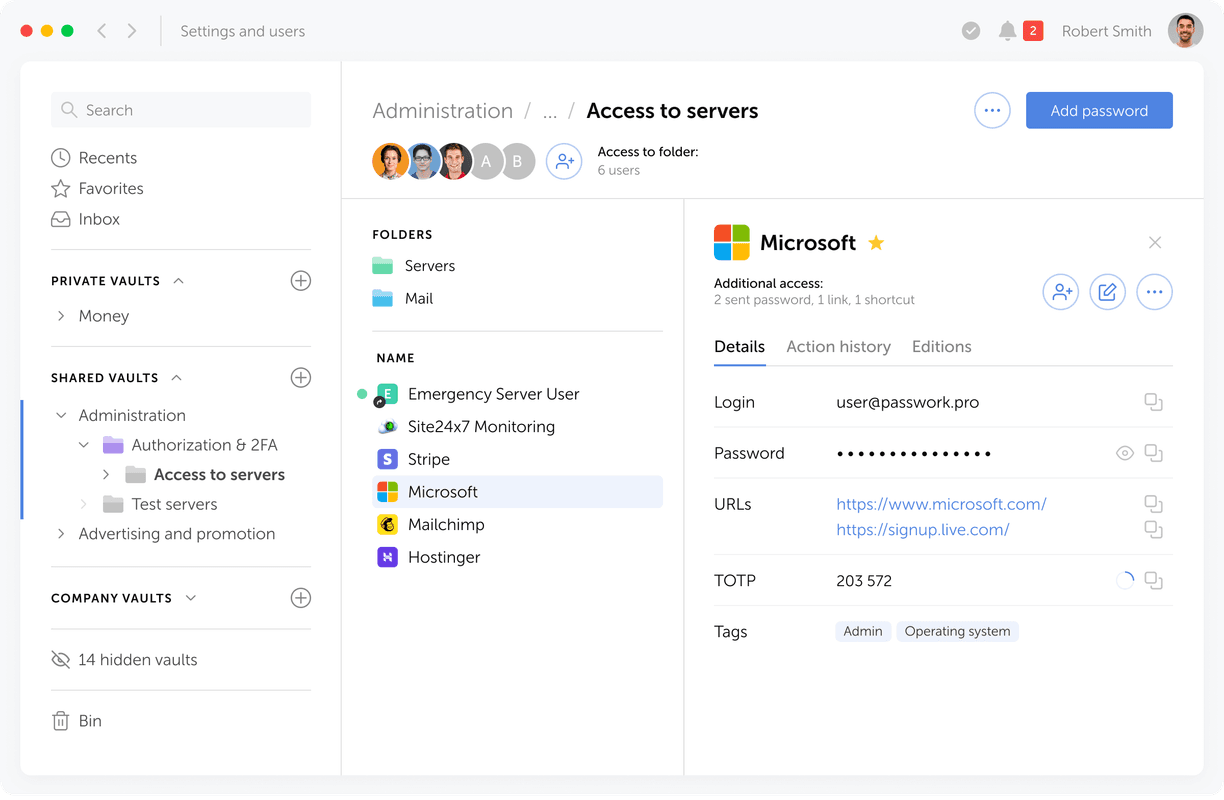Click the breadcrumb ellipsis
Image resolution: width=1224 pixels, height=800 pixels.
[x=550, y=113]
